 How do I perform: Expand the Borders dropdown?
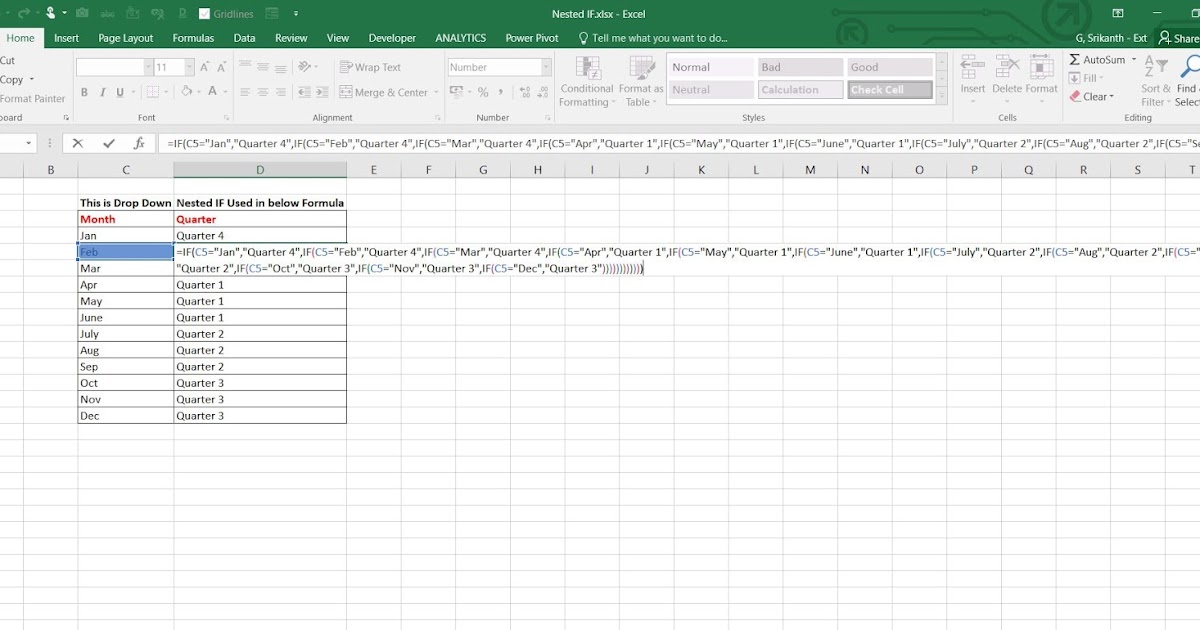(166, 92)
